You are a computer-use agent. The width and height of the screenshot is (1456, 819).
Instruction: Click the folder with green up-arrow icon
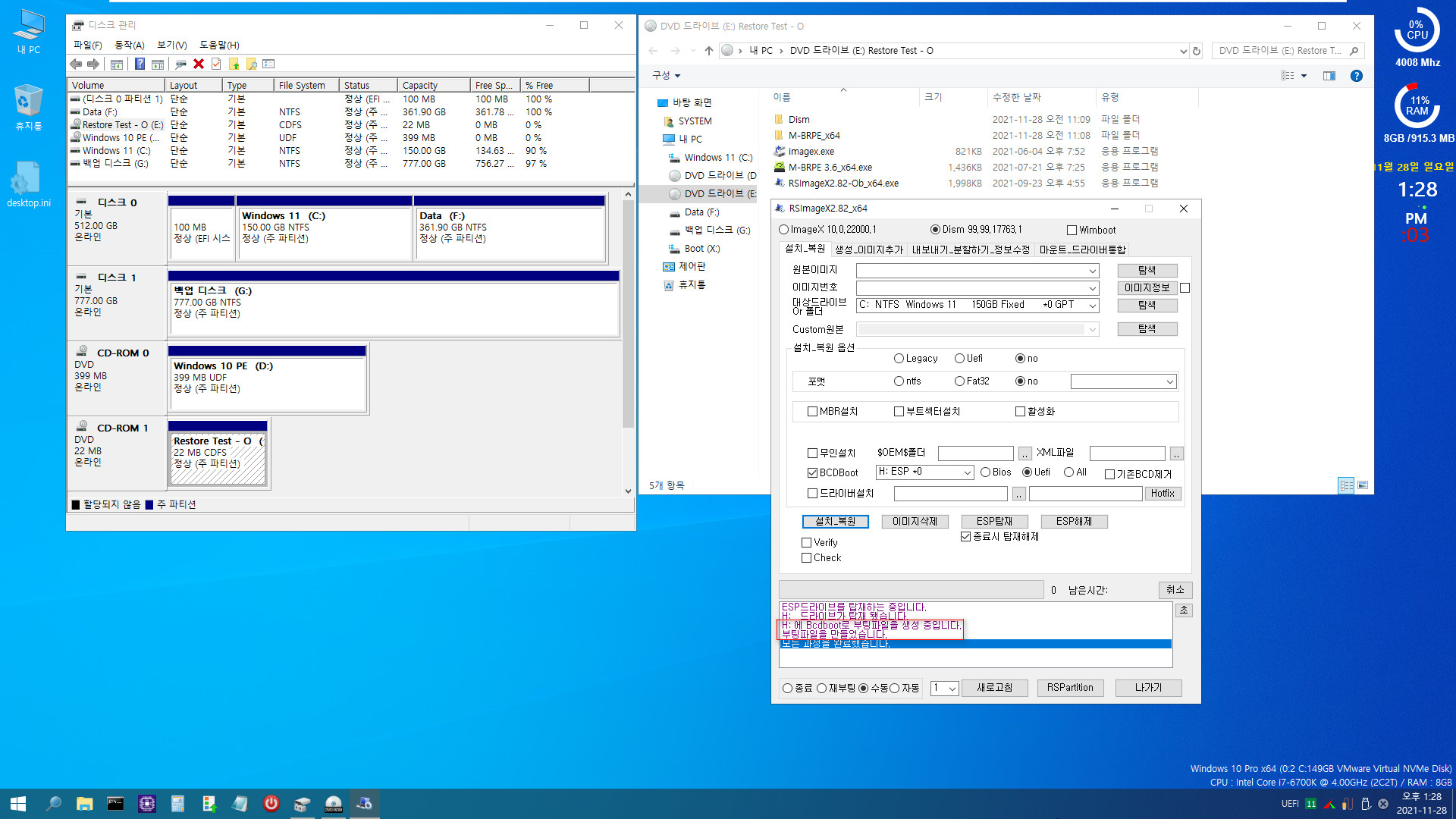point(234,64)
